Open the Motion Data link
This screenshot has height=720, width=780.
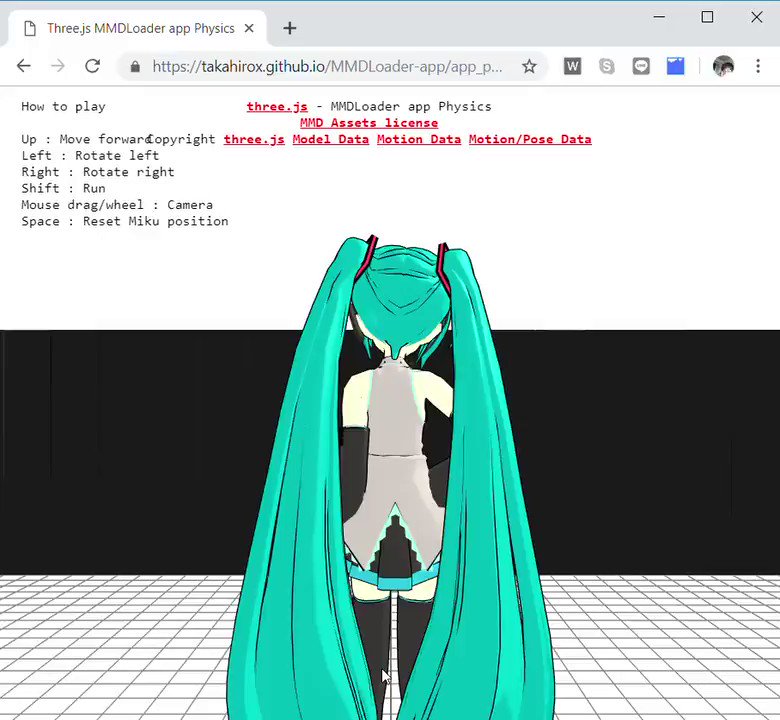point(419,139)
